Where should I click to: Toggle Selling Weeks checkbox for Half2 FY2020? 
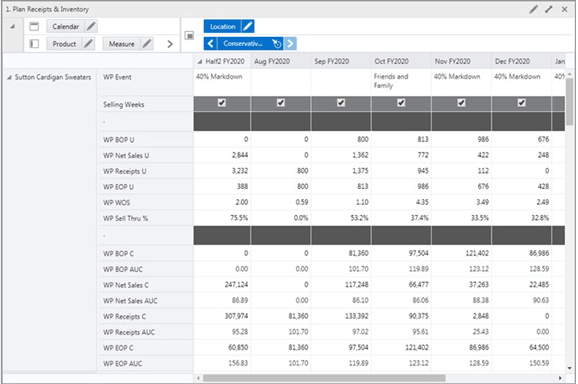click(x=222, y=103)
